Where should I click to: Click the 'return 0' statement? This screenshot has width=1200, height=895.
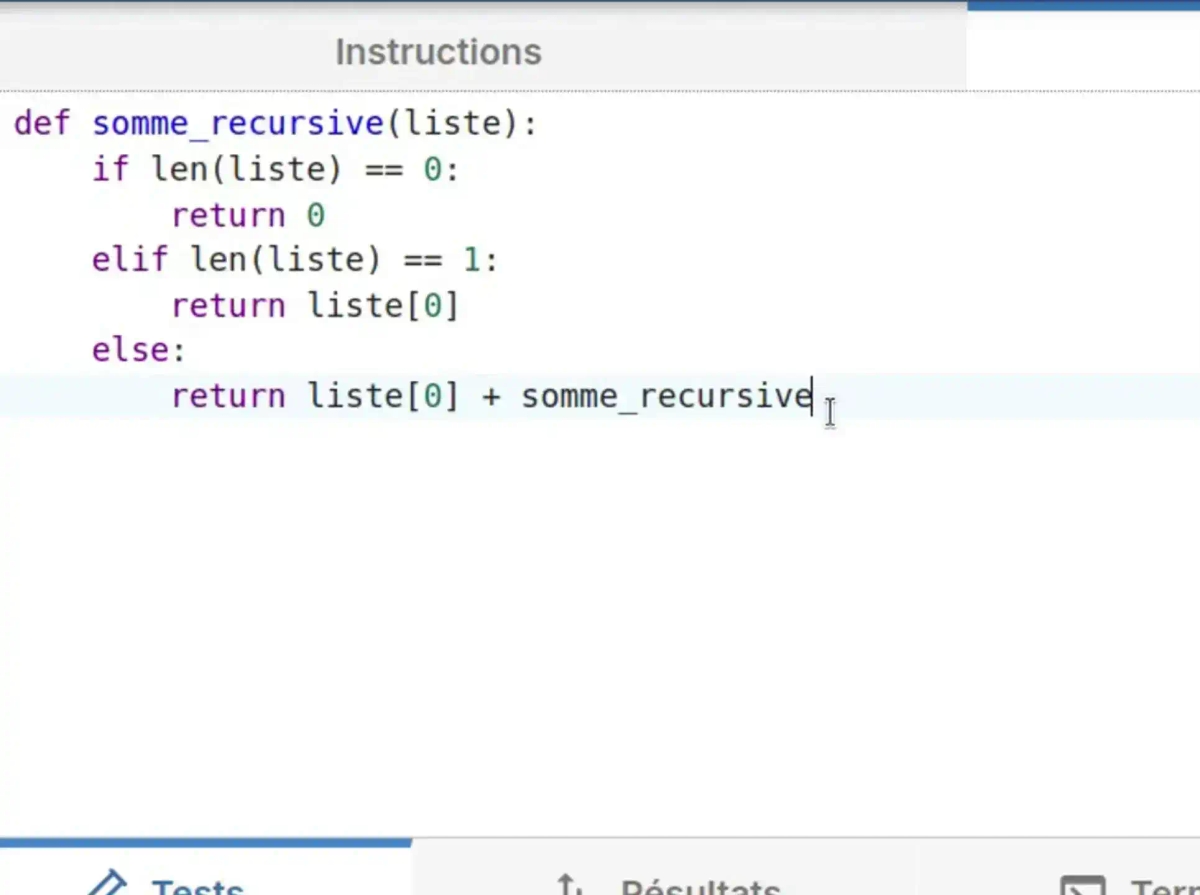[x=248, y=215]
